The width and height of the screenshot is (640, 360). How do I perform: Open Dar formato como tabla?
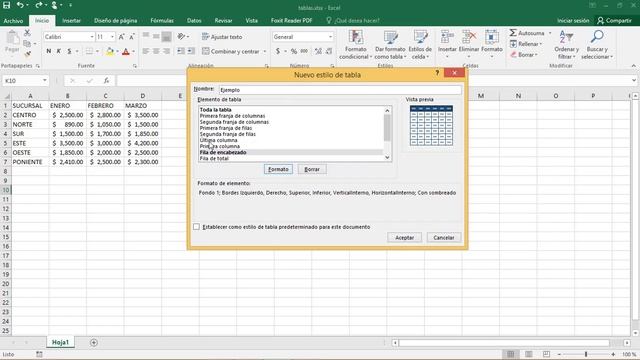click(390, 45)
